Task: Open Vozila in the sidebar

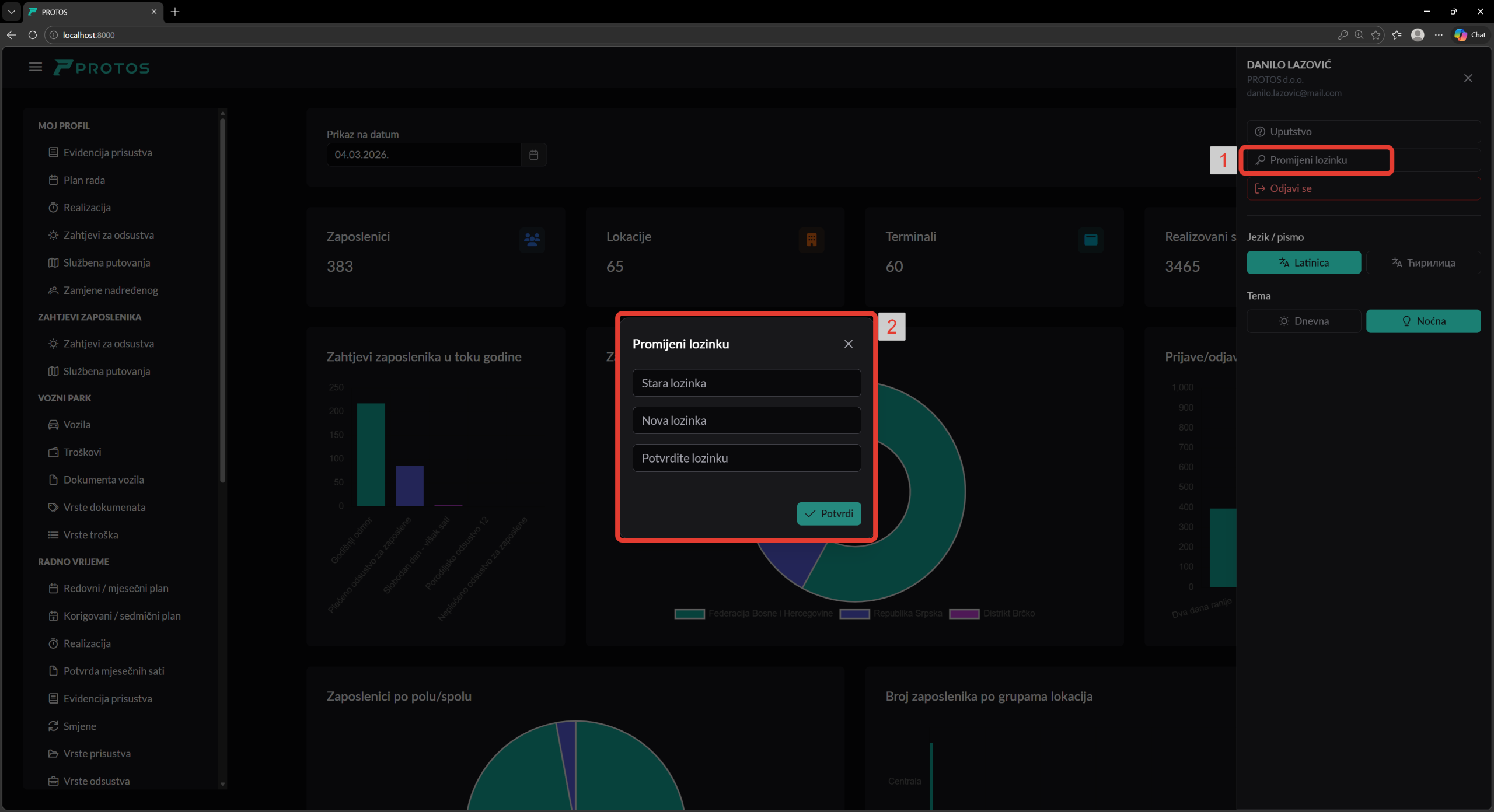Action: [x=76, y=425]
